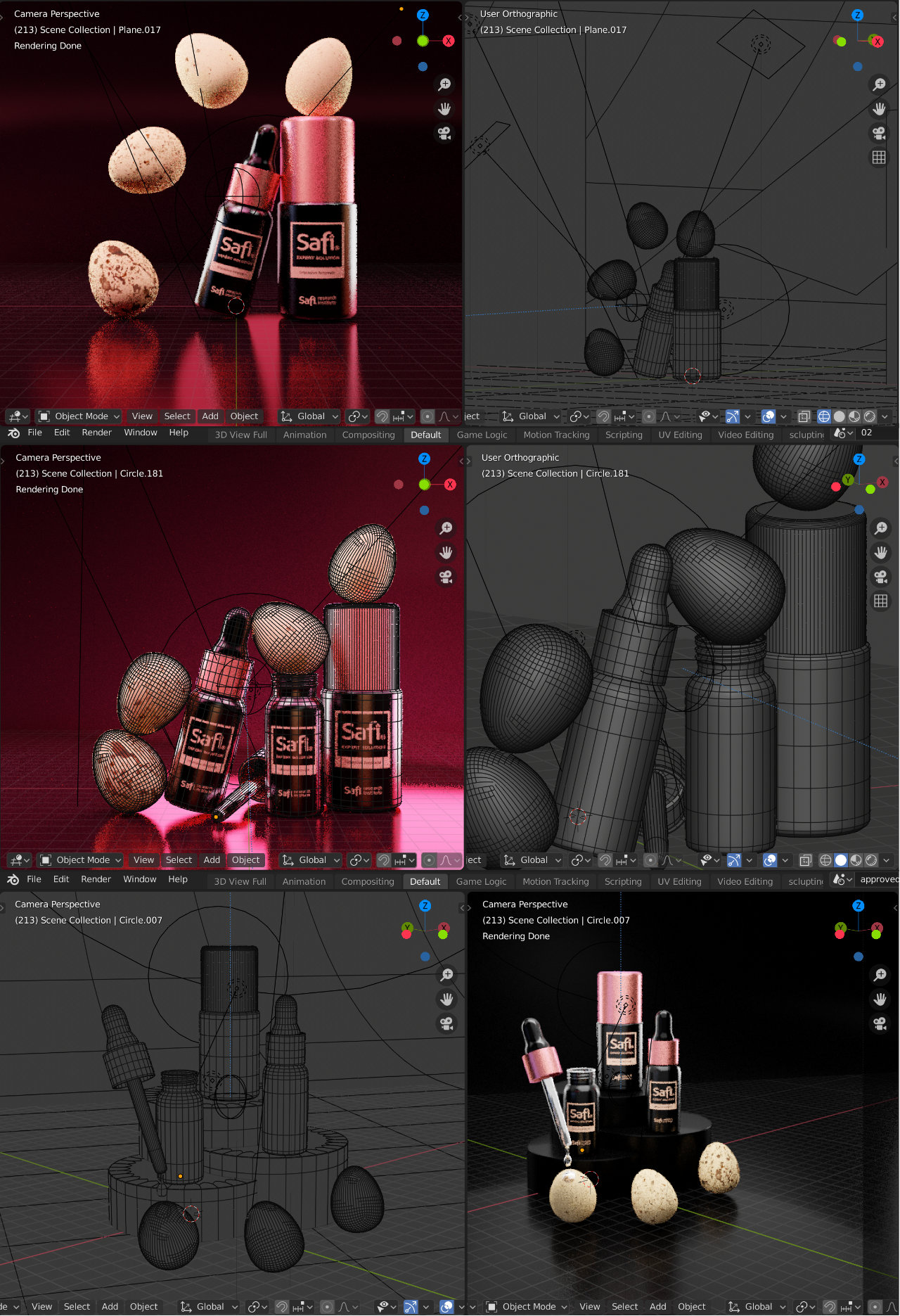Toggle camera view icon in middle-left viewport

click(x=446, y=577)
